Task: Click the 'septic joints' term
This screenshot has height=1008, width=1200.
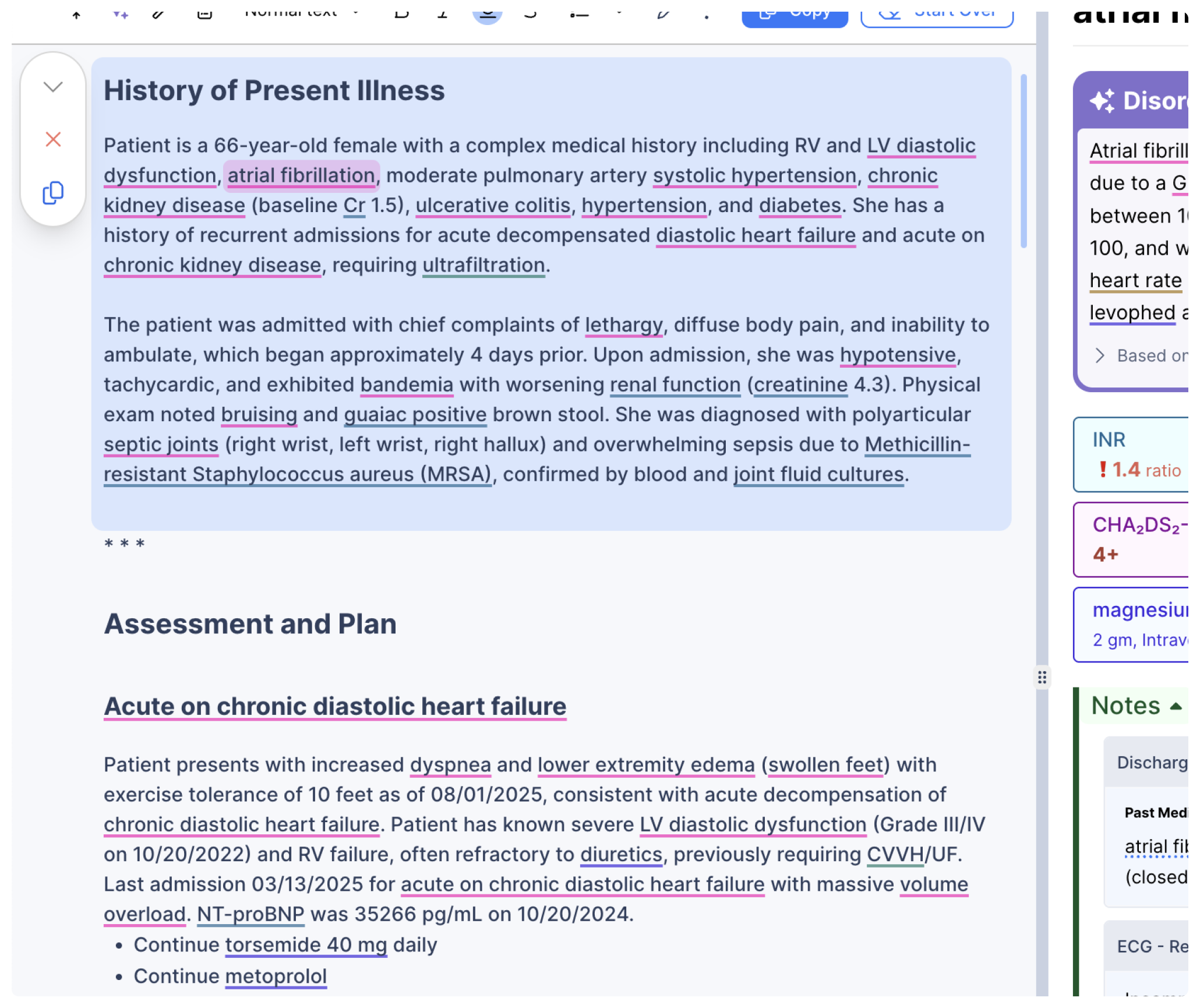Action: 161,445
